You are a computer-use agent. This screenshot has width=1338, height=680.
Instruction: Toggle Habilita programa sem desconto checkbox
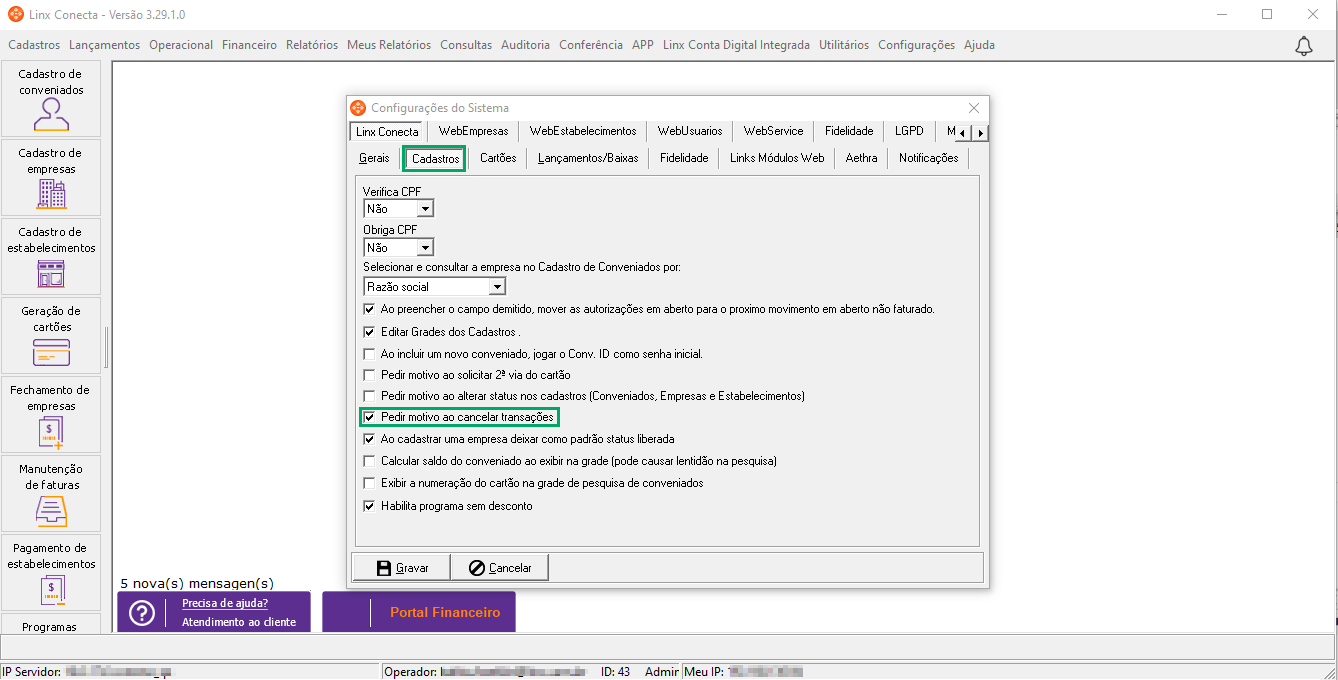(x=370, y=506)
